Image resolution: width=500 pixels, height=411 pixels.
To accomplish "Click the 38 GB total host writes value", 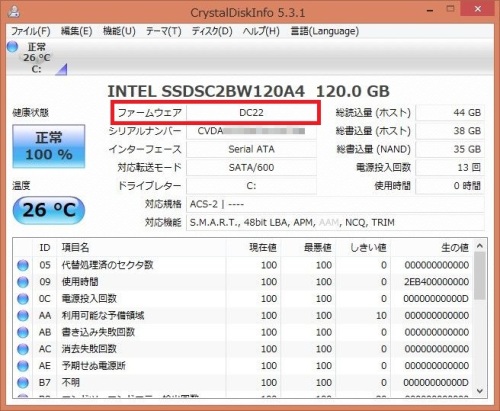I will [450, 131].
